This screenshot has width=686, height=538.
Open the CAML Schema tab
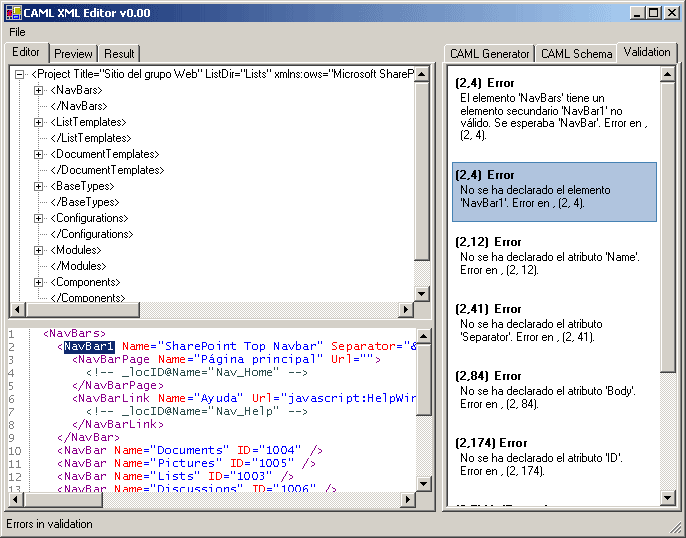pyautogui.click(x=576, y=54)
